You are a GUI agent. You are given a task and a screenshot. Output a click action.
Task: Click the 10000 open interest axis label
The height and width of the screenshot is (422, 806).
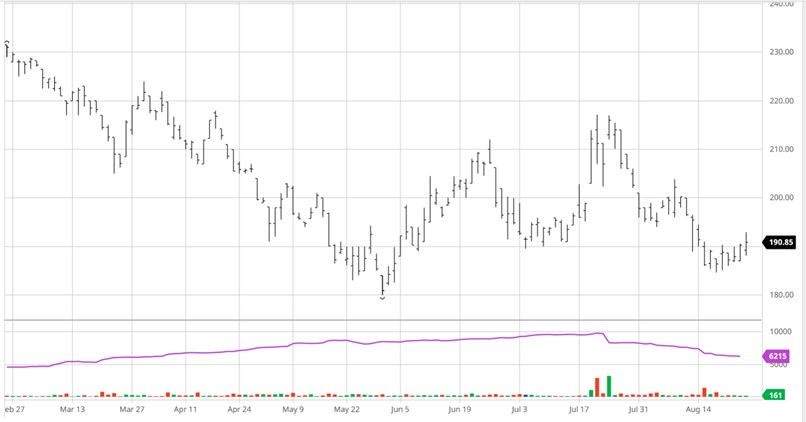click(780, 332)
